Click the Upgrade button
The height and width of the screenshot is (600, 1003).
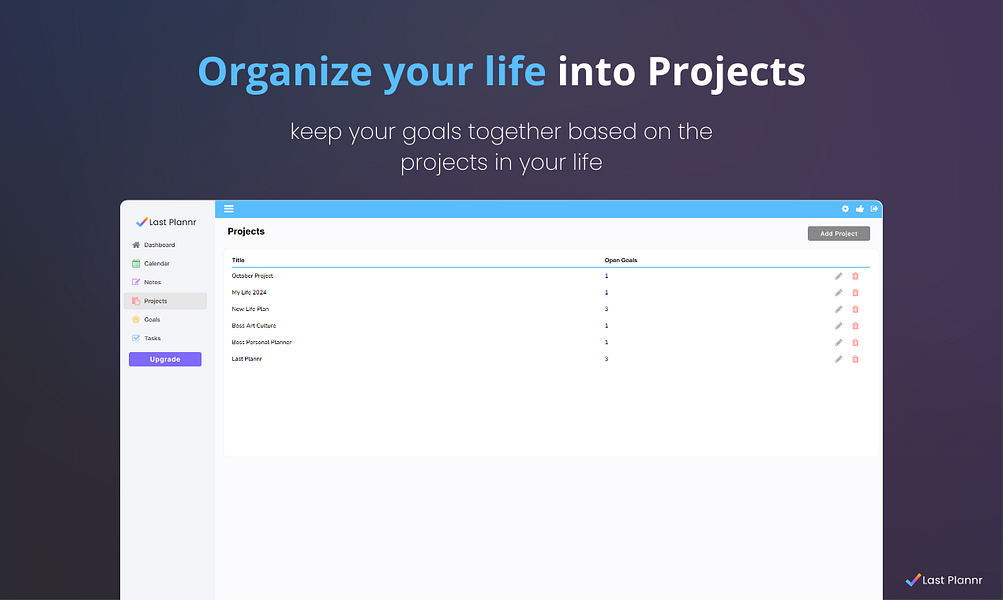[x=165, y=359]
